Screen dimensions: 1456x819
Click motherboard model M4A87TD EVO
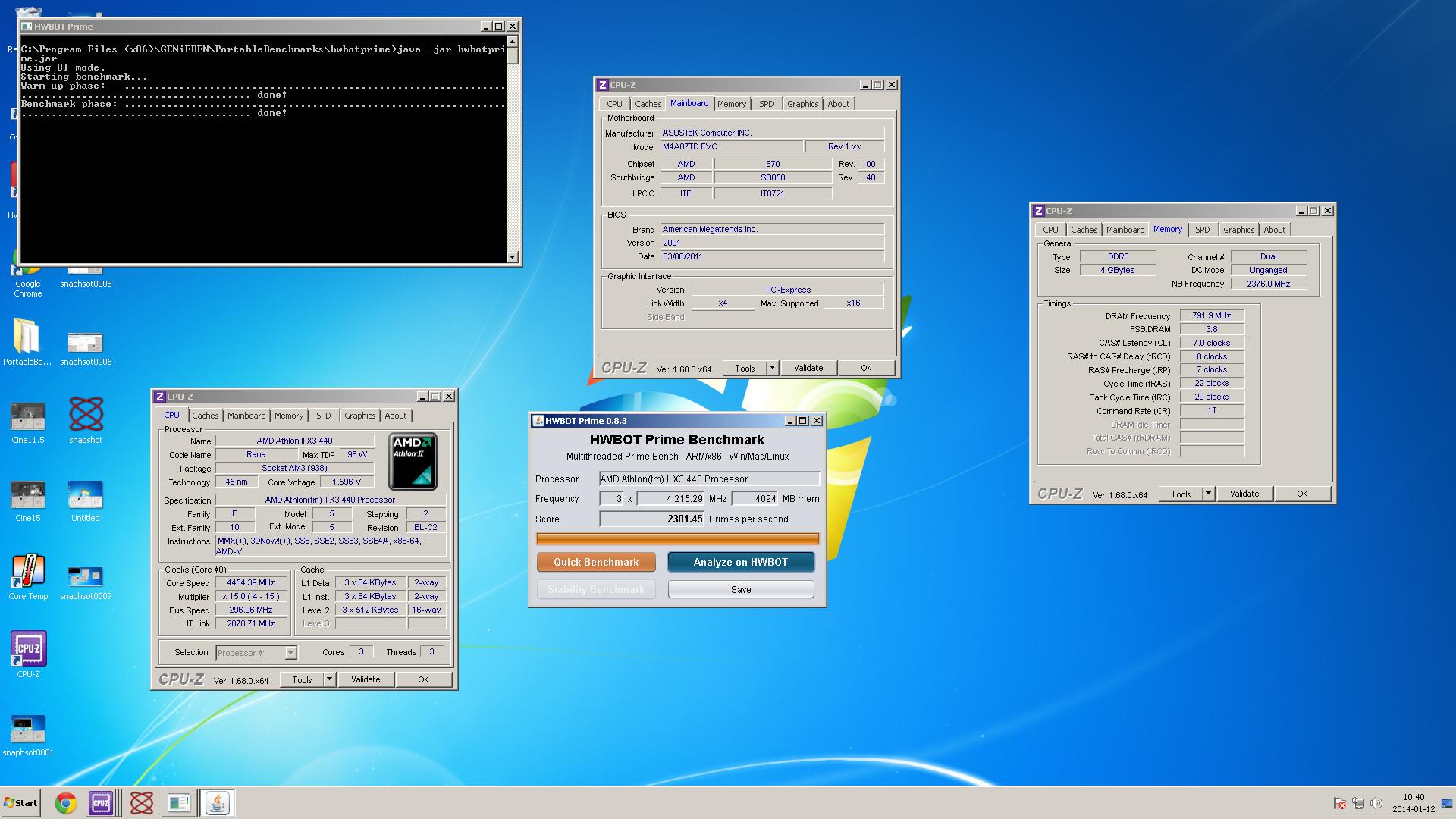coord(731,146)
